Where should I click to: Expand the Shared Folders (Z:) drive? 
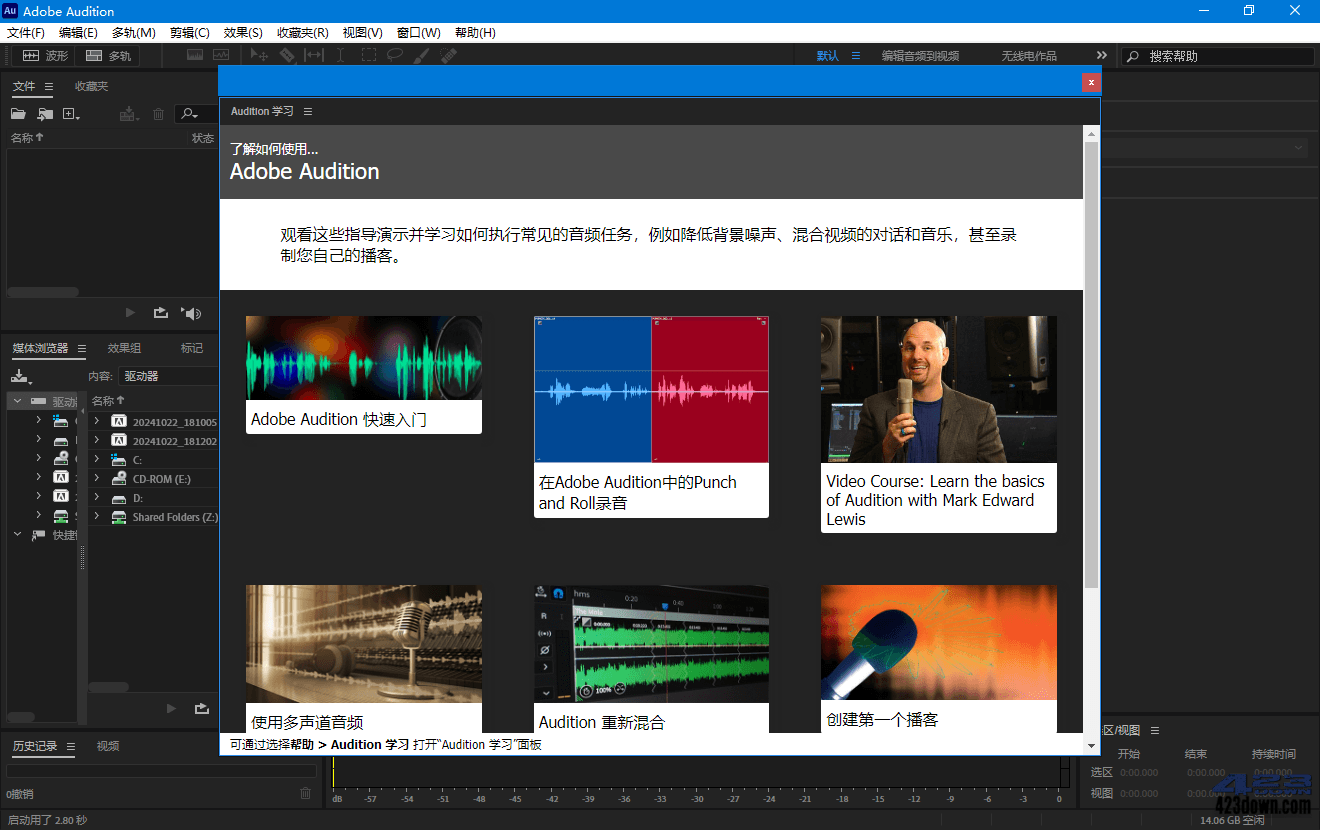tap(96, 517)
